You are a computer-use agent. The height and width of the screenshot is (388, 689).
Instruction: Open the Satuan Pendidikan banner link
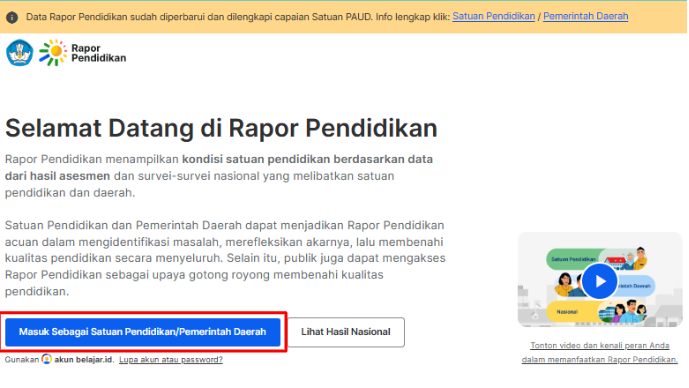coord(493,17)
